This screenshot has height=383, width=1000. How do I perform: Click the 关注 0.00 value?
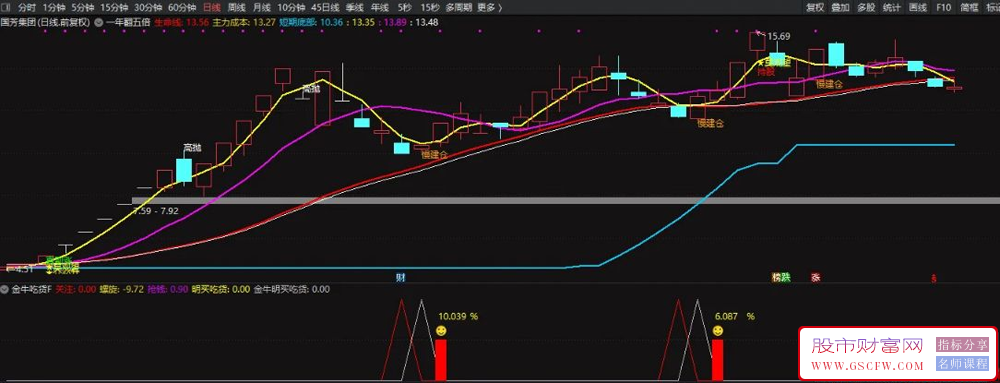(x=75, y=289)
